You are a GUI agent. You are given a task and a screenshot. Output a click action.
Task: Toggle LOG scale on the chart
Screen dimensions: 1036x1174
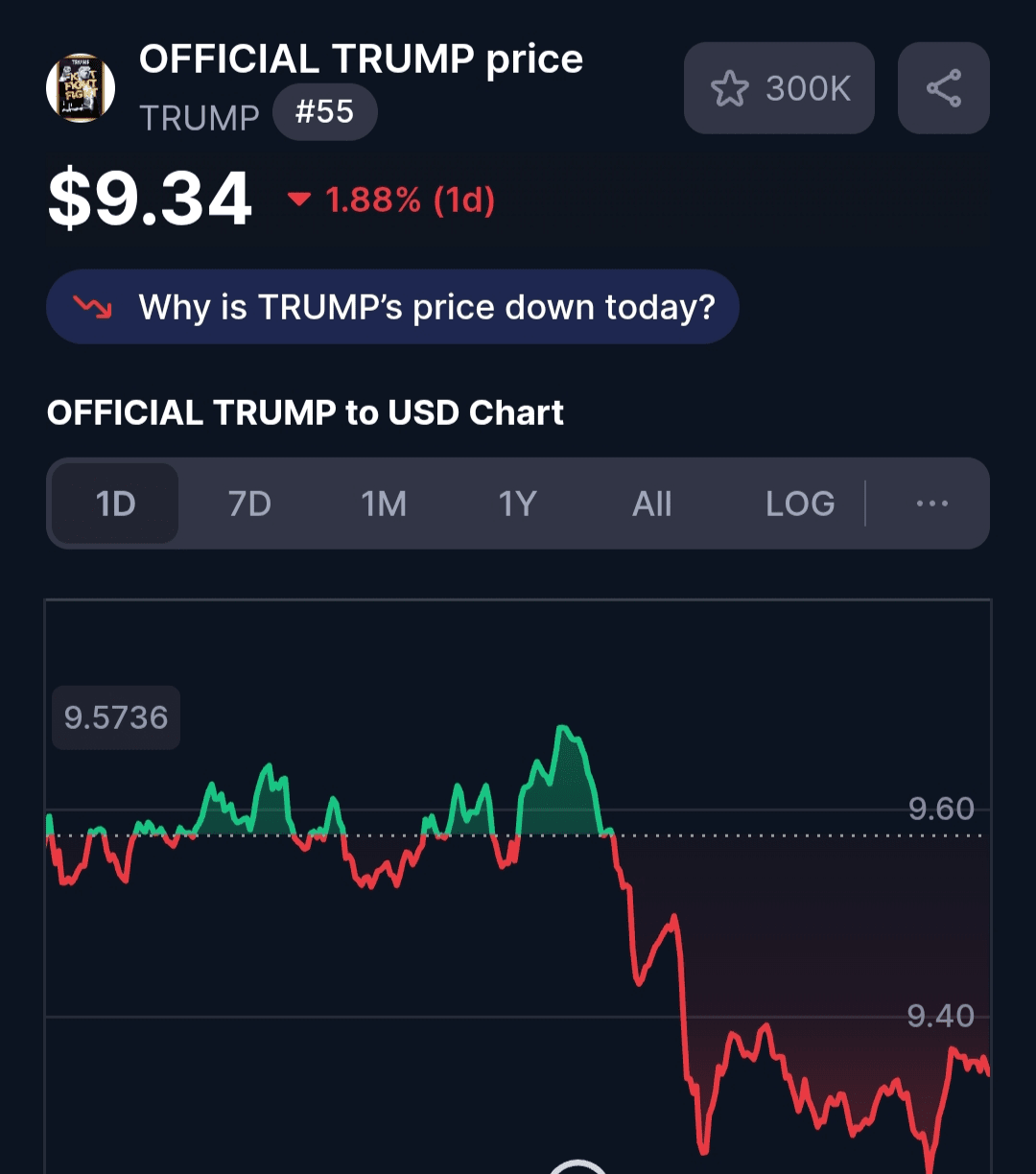[799, 504]
